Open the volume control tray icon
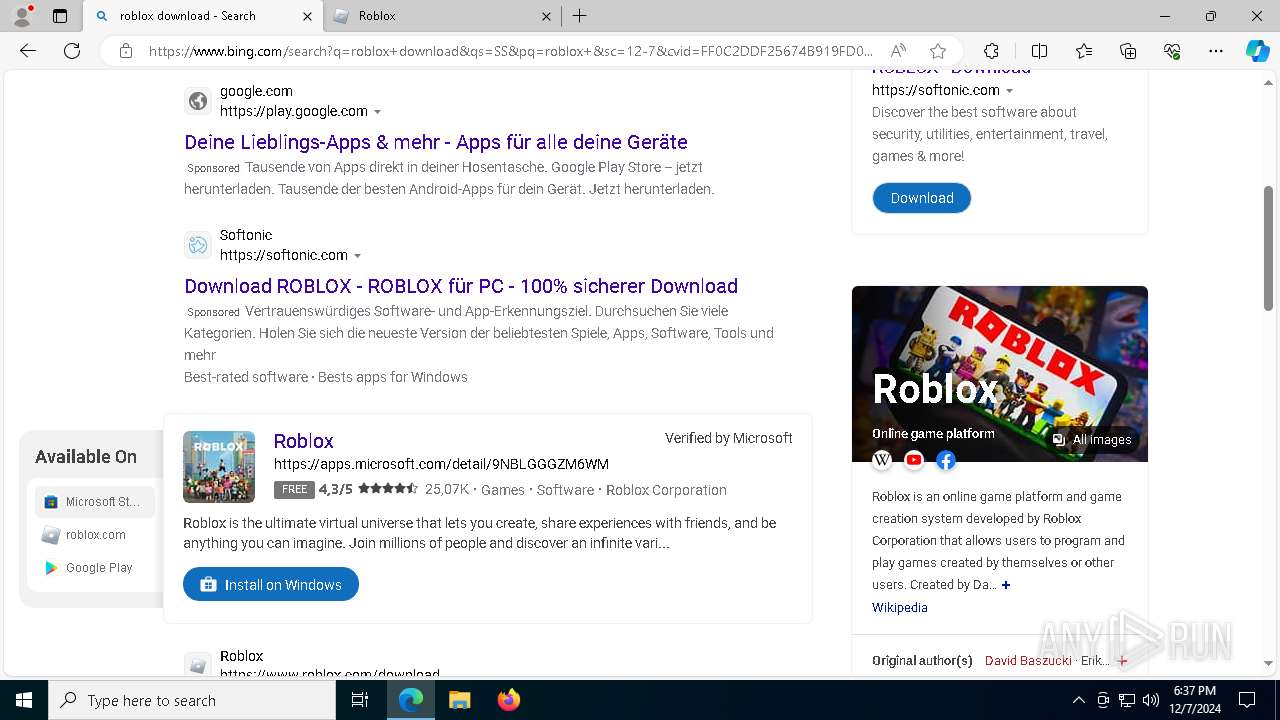 point(1151,700)
